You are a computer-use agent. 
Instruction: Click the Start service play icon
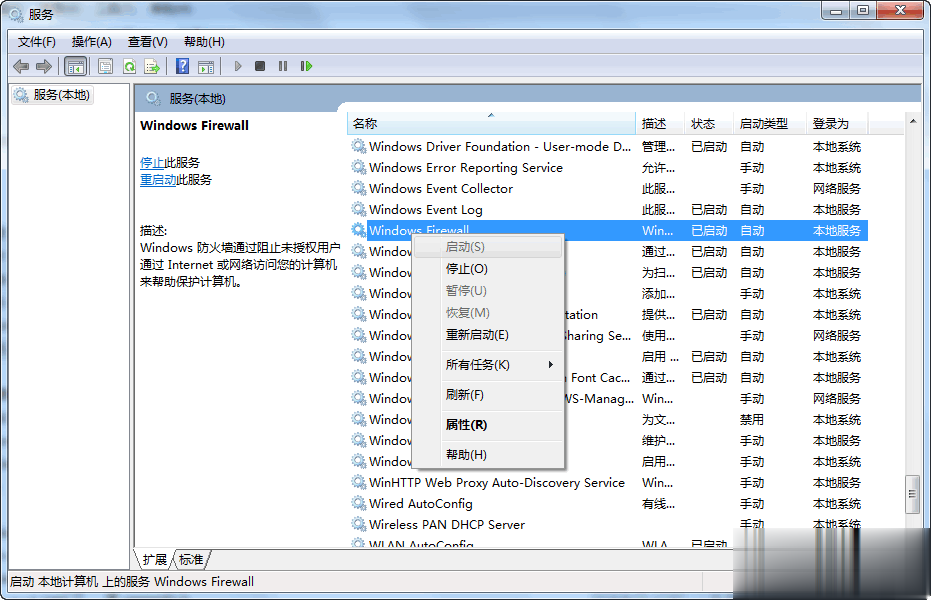[x=238, y=66]
